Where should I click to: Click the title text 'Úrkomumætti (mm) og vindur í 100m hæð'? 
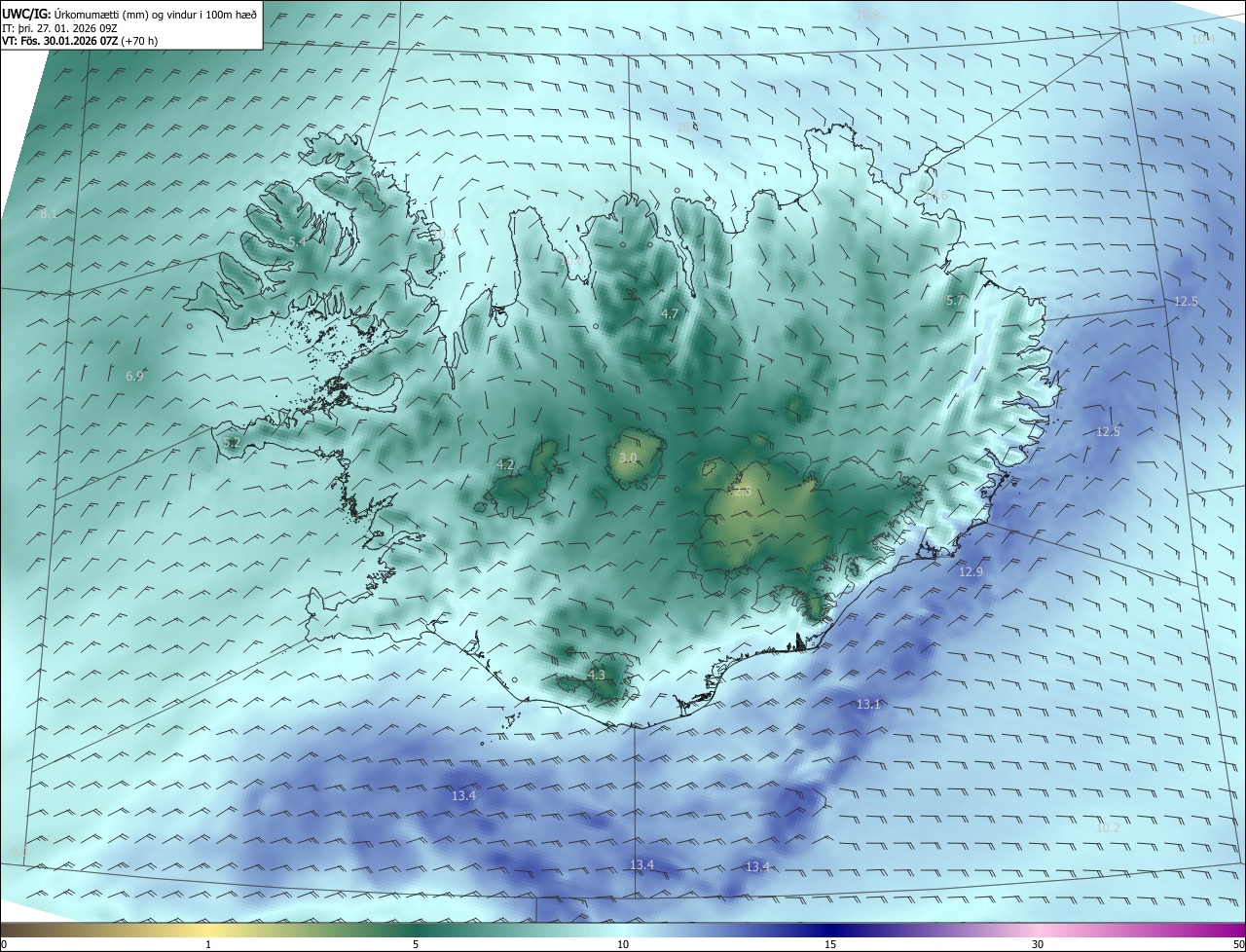click(x=156, y=15)
